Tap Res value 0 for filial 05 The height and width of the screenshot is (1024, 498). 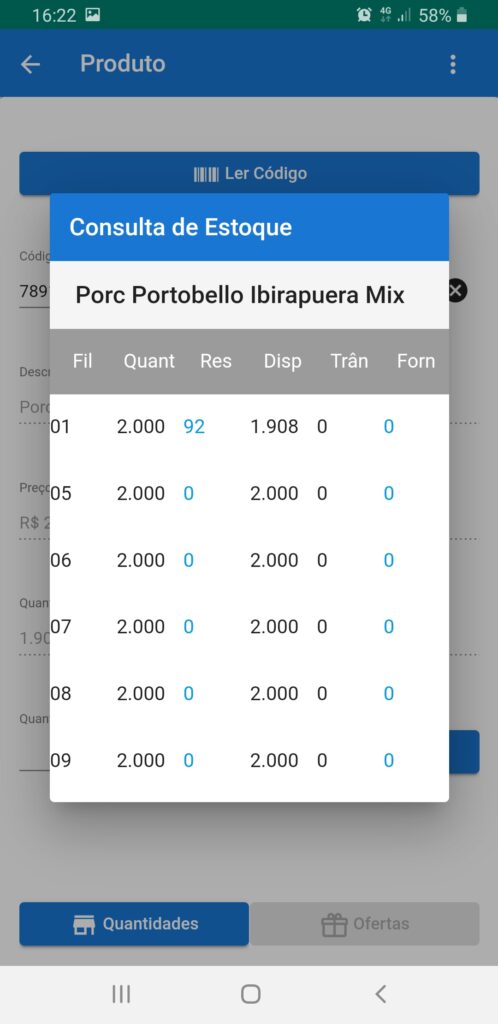(189, 494)
